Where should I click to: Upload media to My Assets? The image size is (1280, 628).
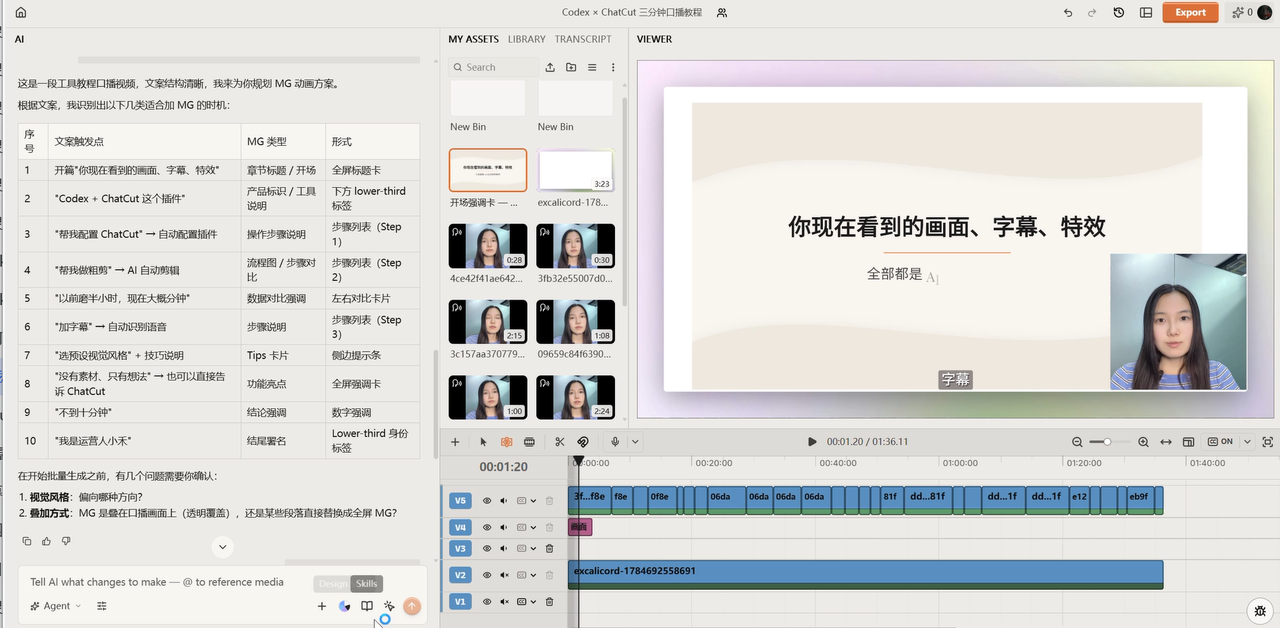click(x=550, y=67)
